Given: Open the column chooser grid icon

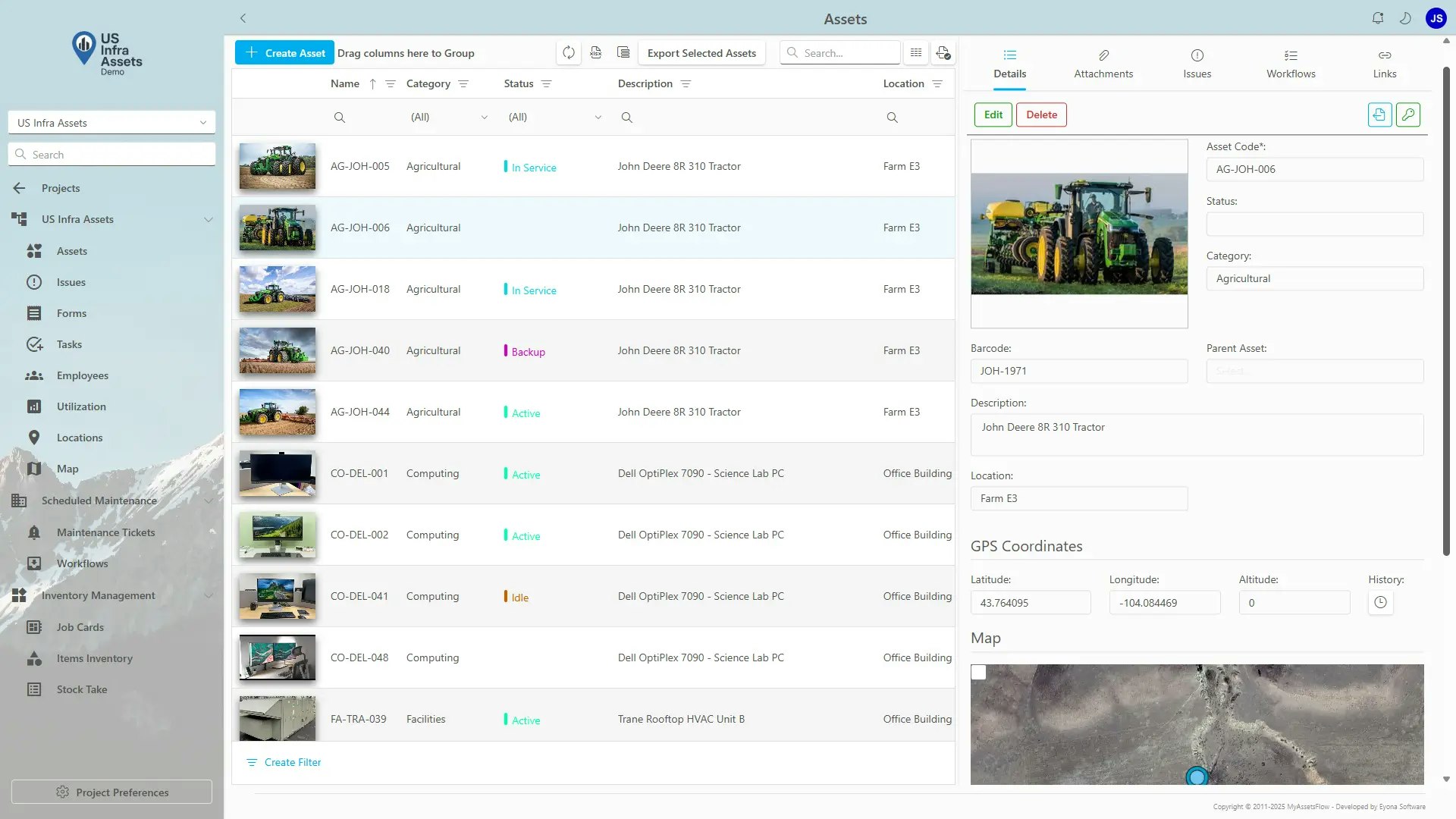Looking at the screenshot, I should 916,53.
